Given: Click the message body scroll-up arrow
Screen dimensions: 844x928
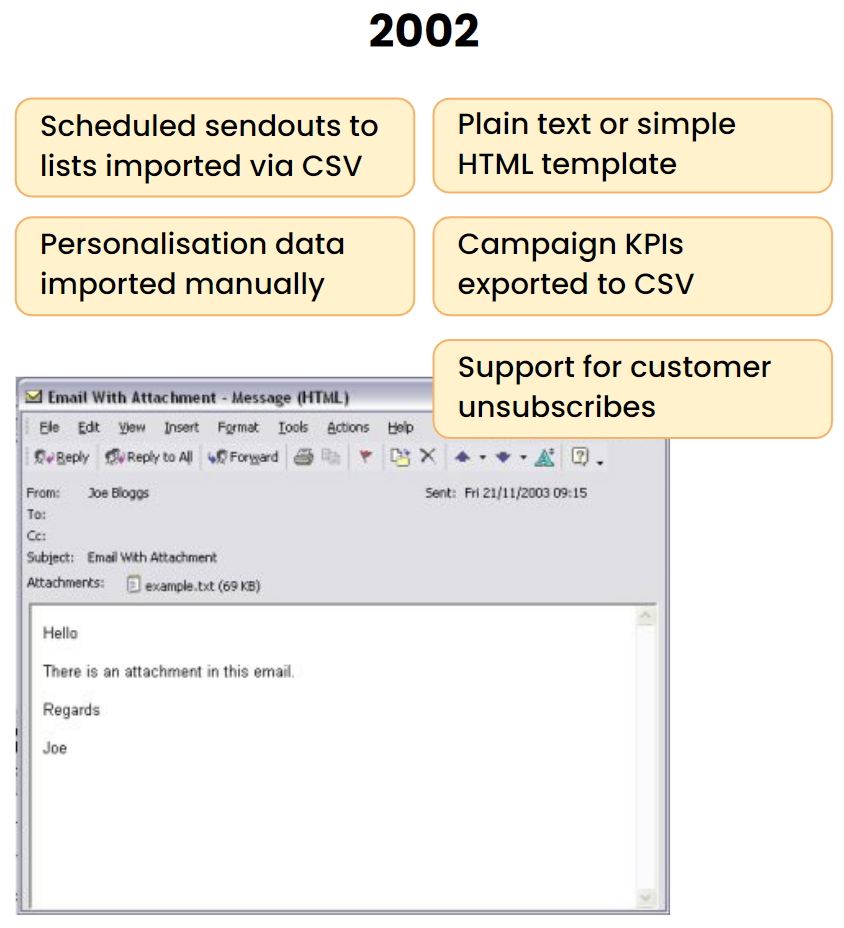Looking at the screenshot, I should [646, 617].
